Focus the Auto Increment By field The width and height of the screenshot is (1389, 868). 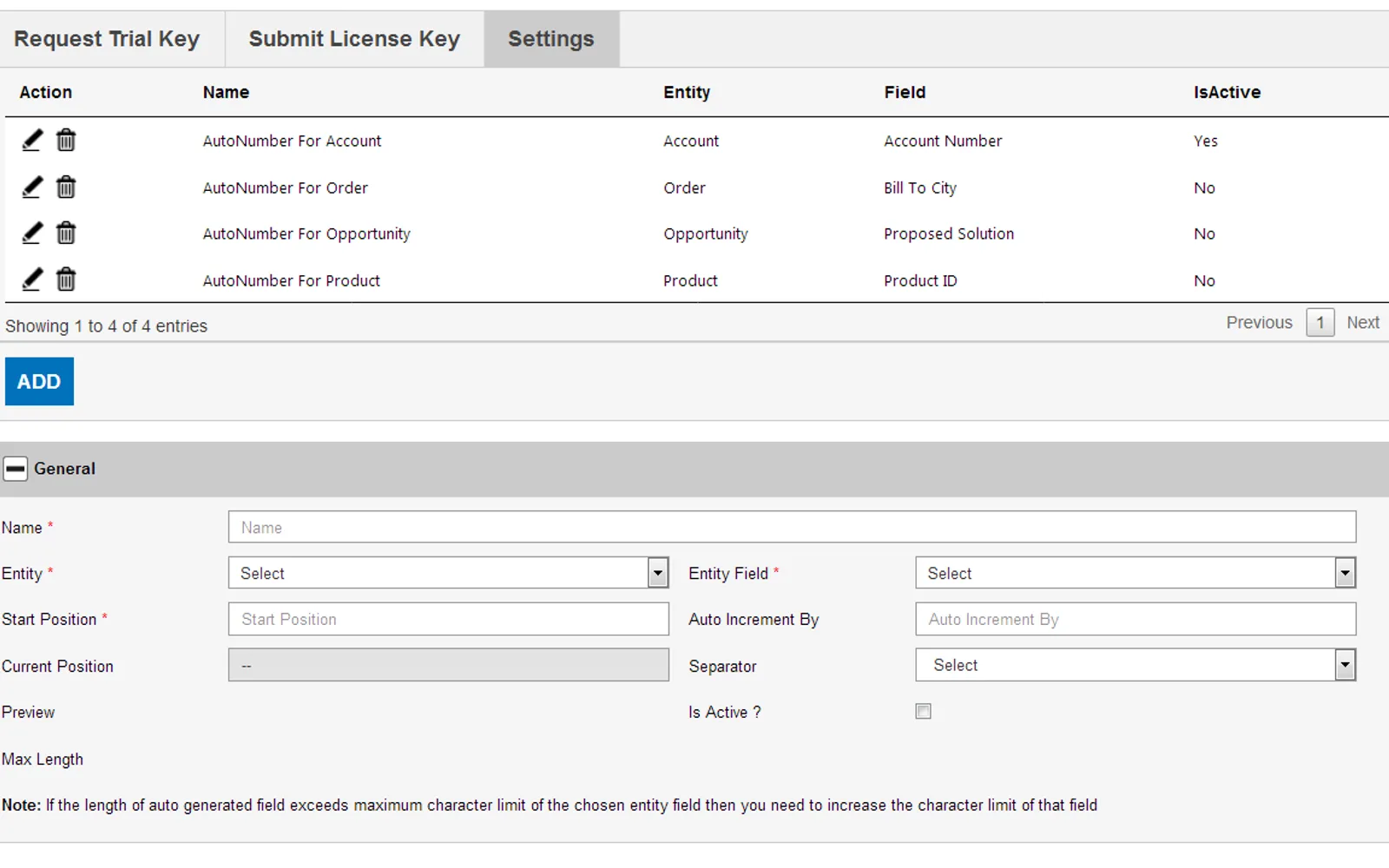point(1136,619)
